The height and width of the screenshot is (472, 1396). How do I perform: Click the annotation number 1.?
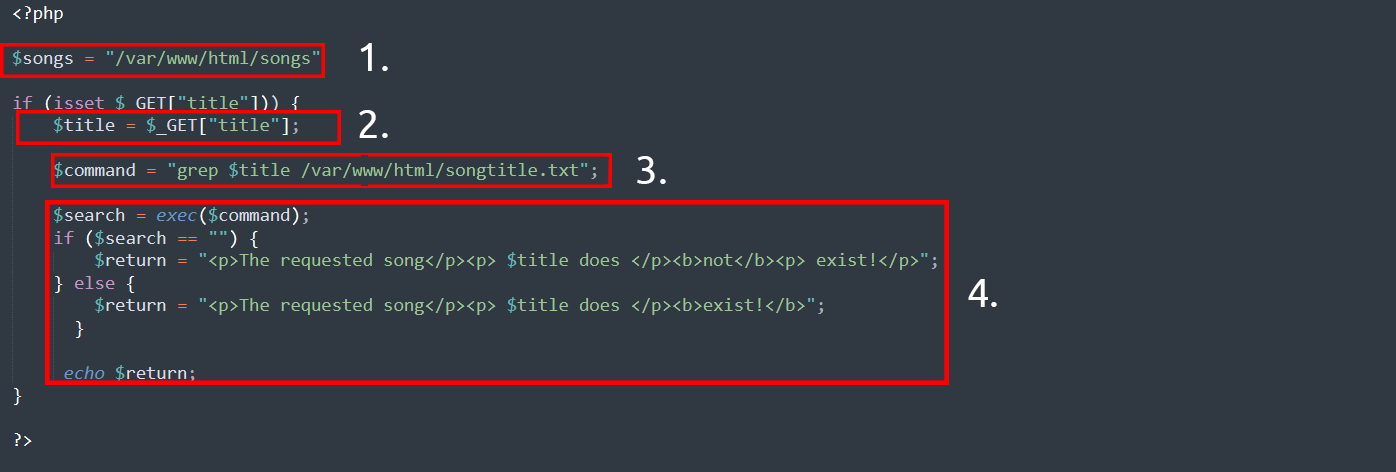tap(373, 59)
